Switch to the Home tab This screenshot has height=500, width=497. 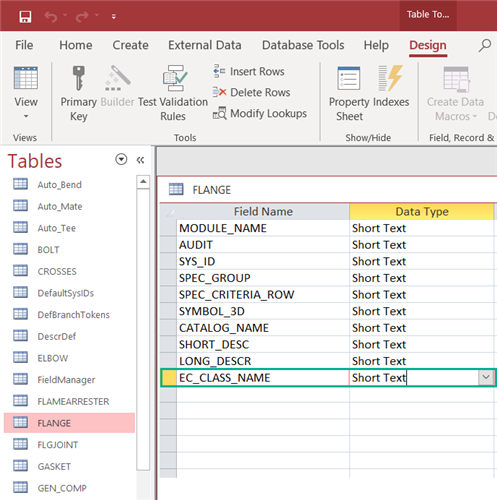click(x=76, y=45)
